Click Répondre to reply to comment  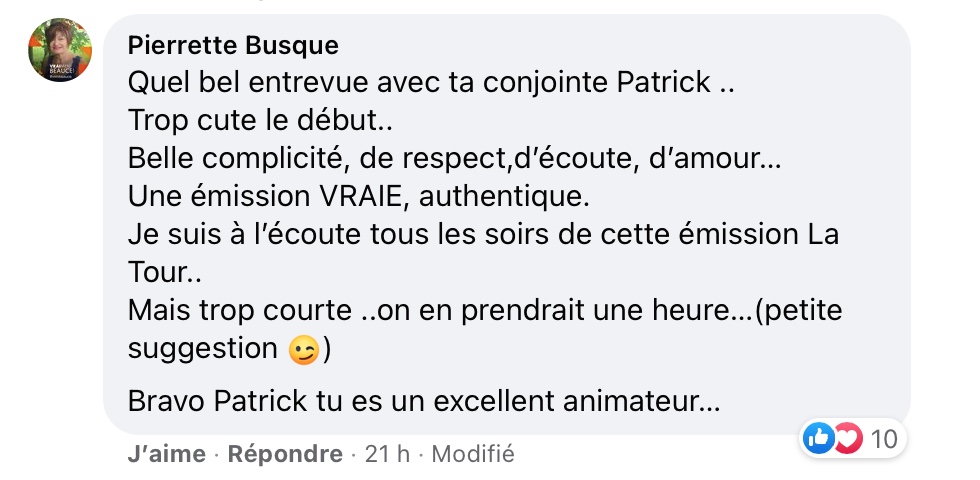[x=285, y=454]
